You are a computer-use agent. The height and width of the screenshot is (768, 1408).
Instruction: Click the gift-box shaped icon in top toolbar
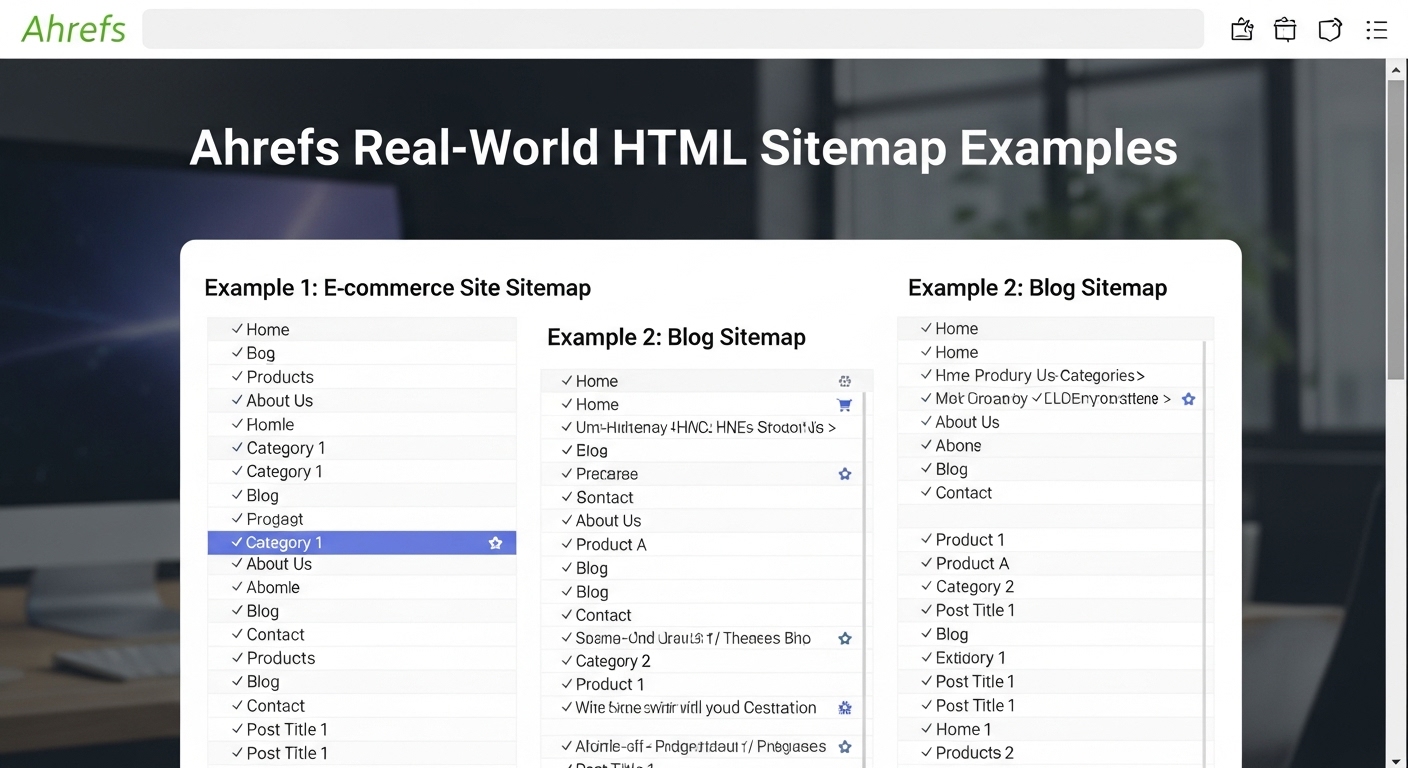click(1285, 30)
